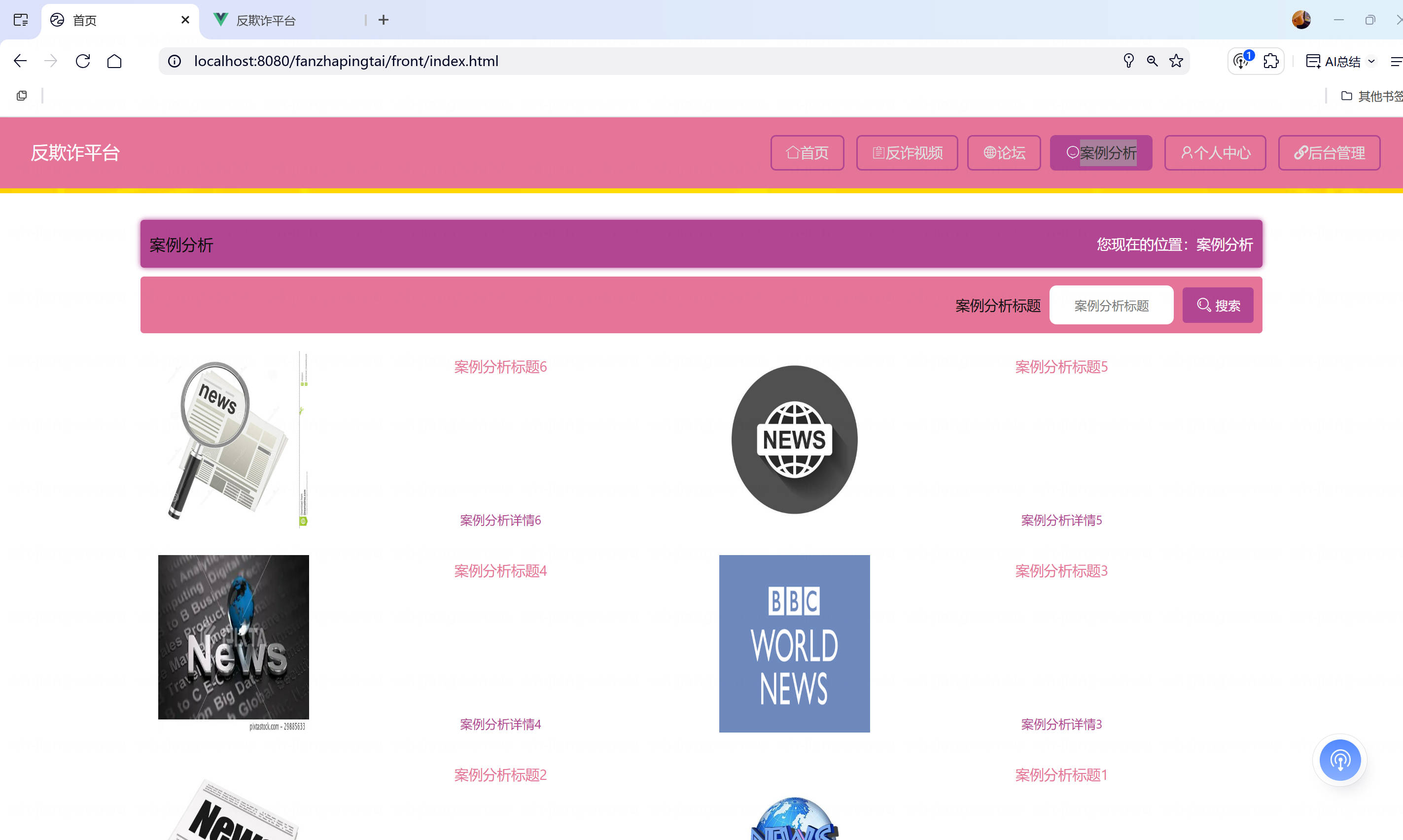Click the 案例分析标题 search input field
The image size is (1403, 840).
[x=1111, y=306]
